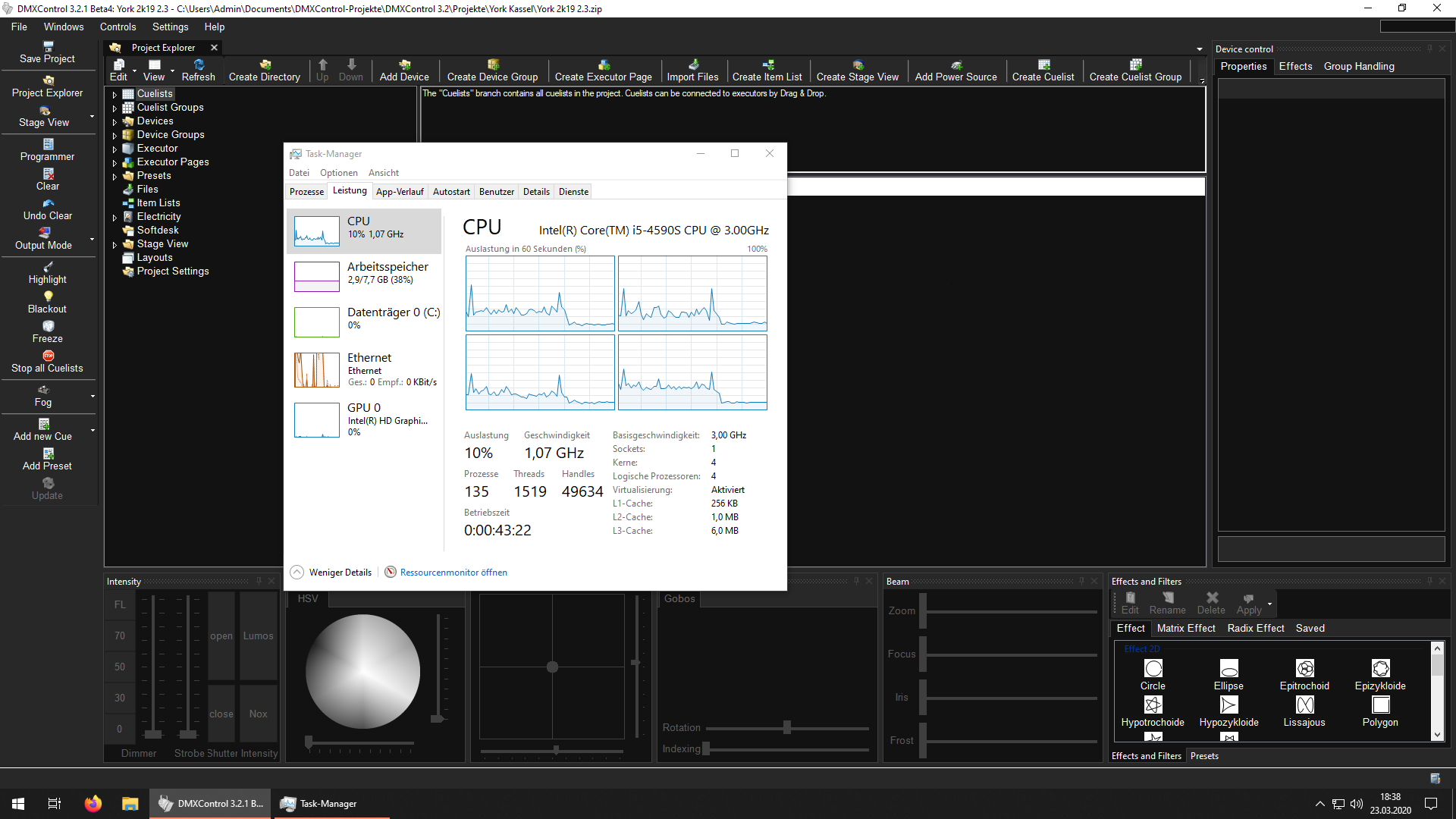Click Create Cuelist toolbar icon
This screenshot has height=819, width=1456.
[1043, 65]
